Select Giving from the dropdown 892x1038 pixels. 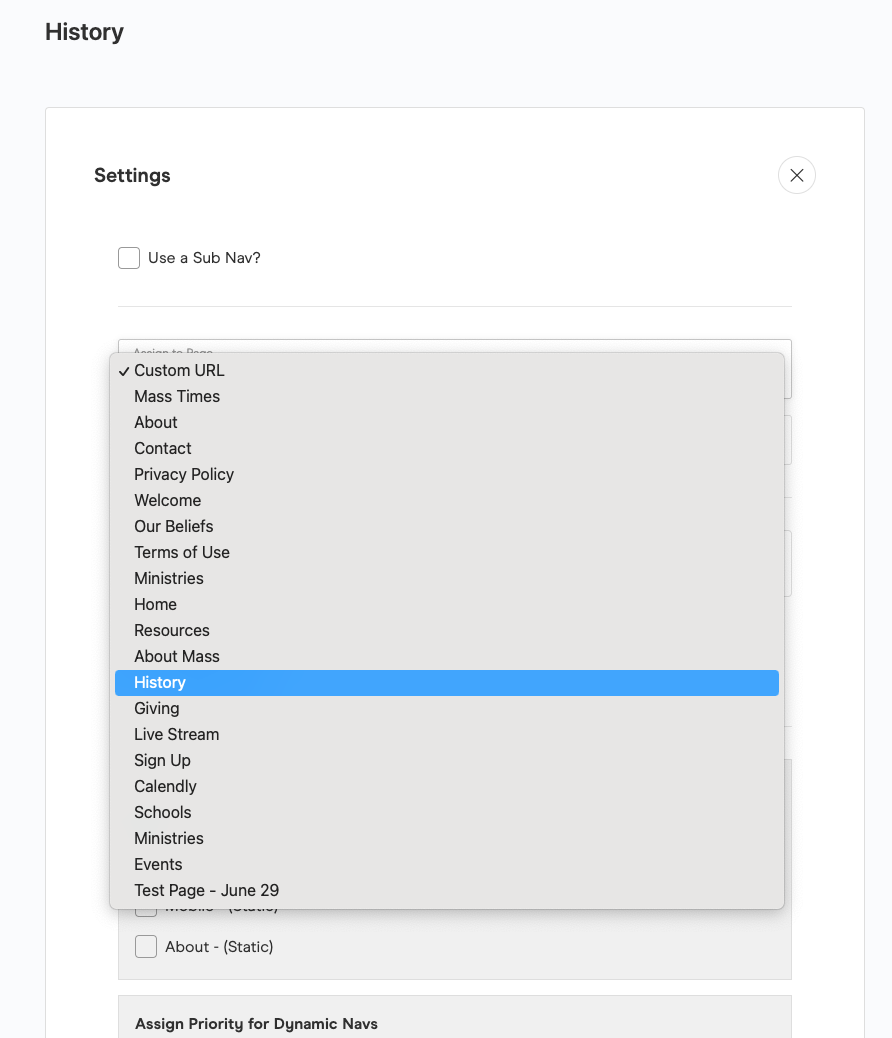[157, 708]
